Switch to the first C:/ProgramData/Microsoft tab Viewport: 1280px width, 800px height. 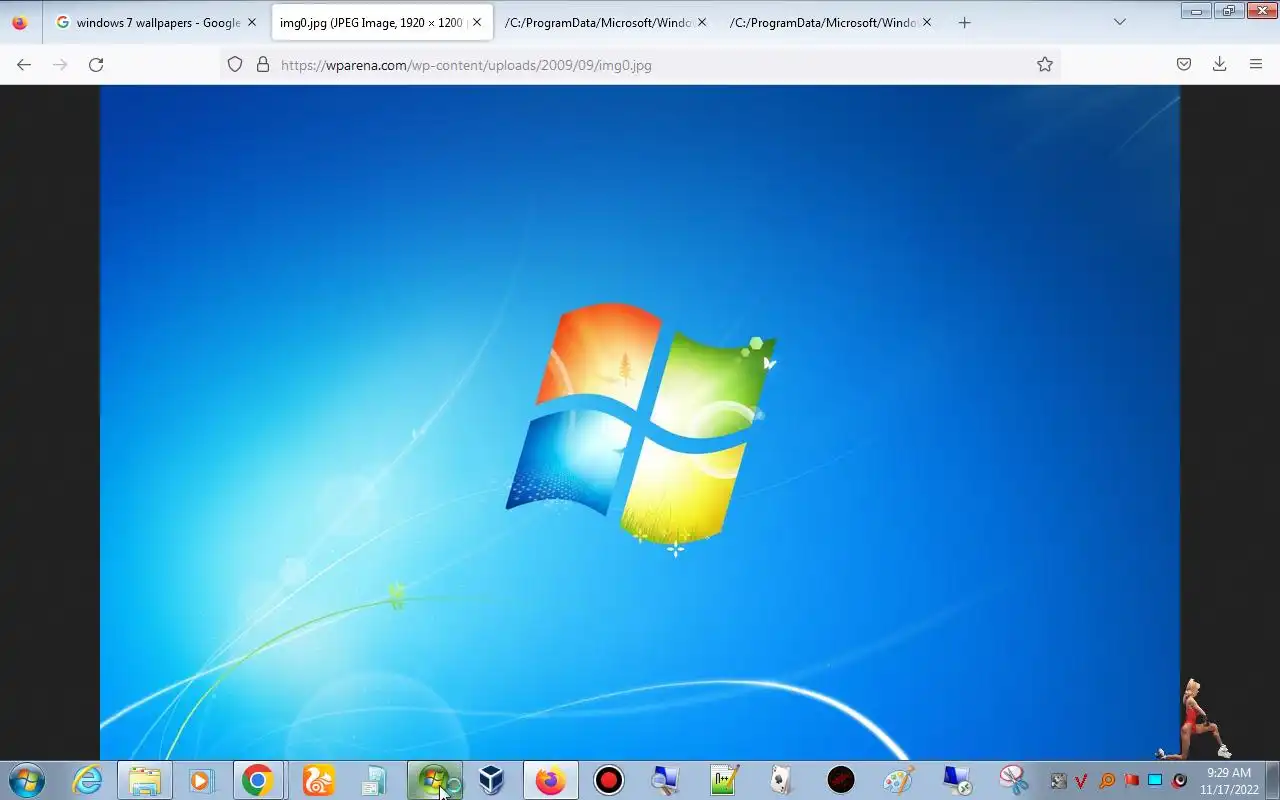(606, 22)
